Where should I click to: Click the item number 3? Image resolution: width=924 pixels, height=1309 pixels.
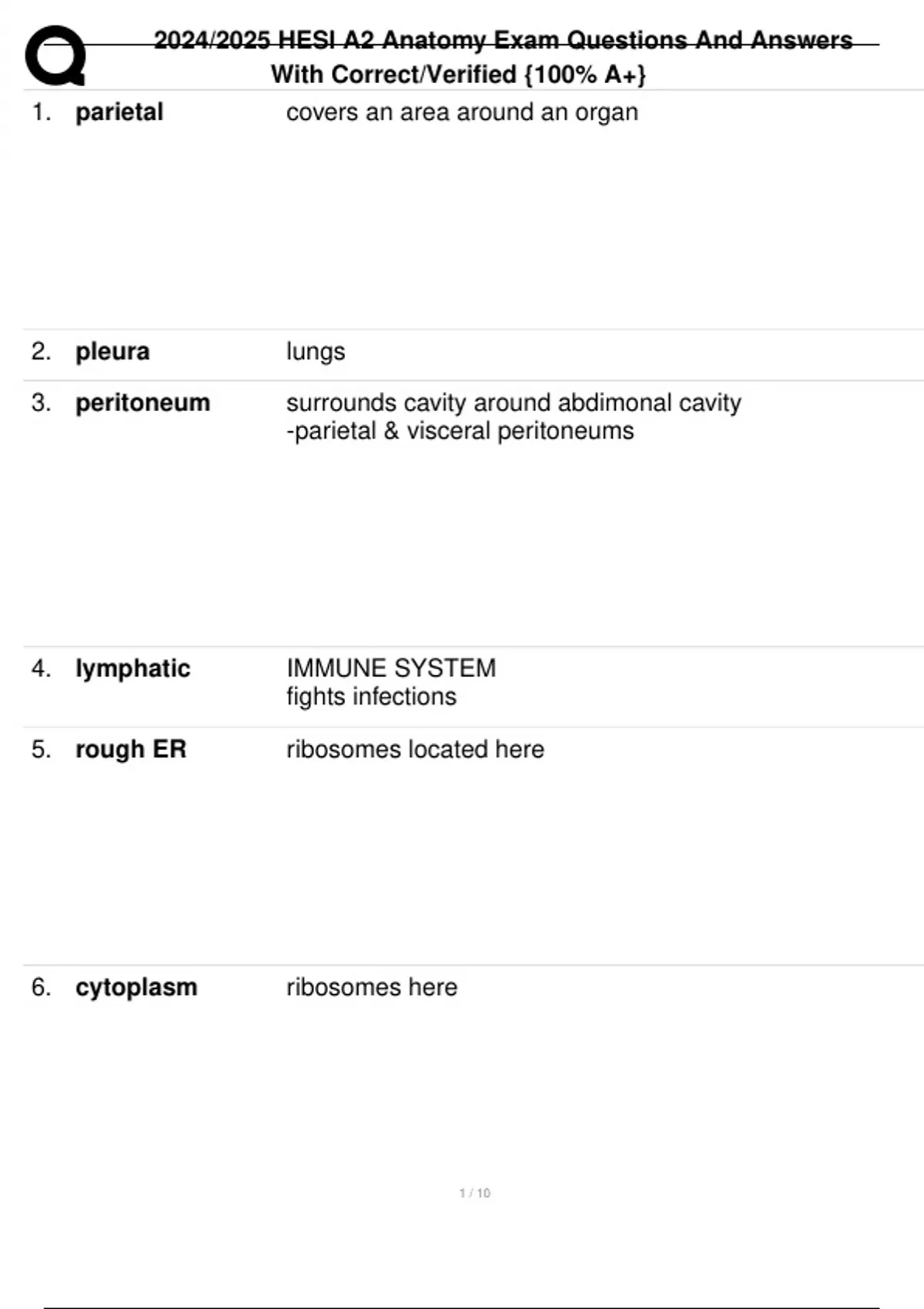(x=41, y=403)
